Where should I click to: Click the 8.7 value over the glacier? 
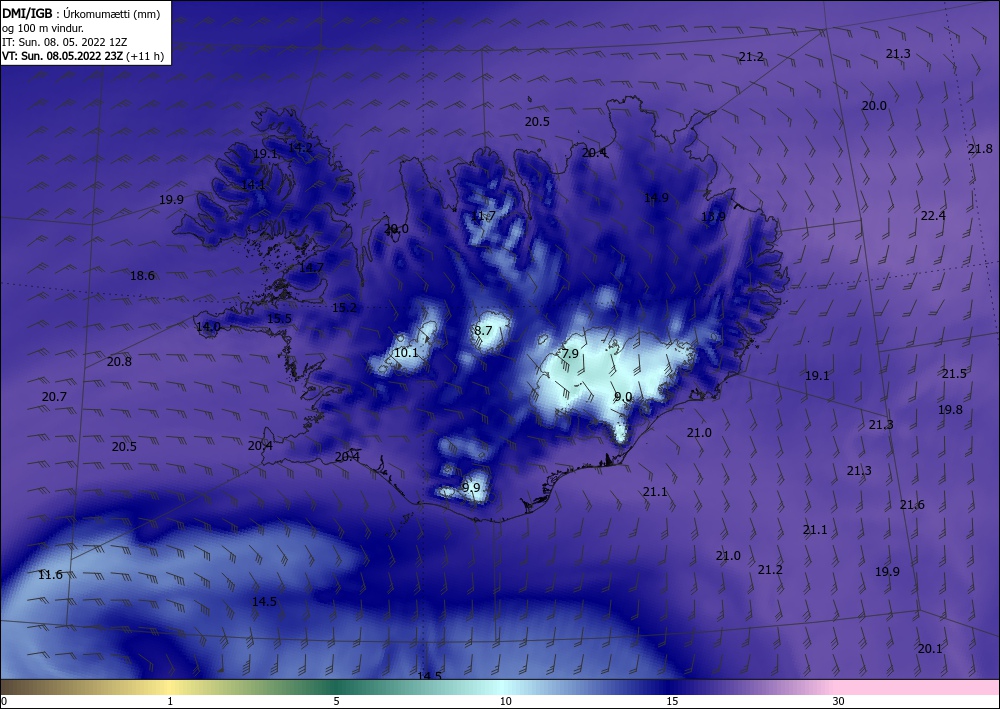click(x=483, y=330)
